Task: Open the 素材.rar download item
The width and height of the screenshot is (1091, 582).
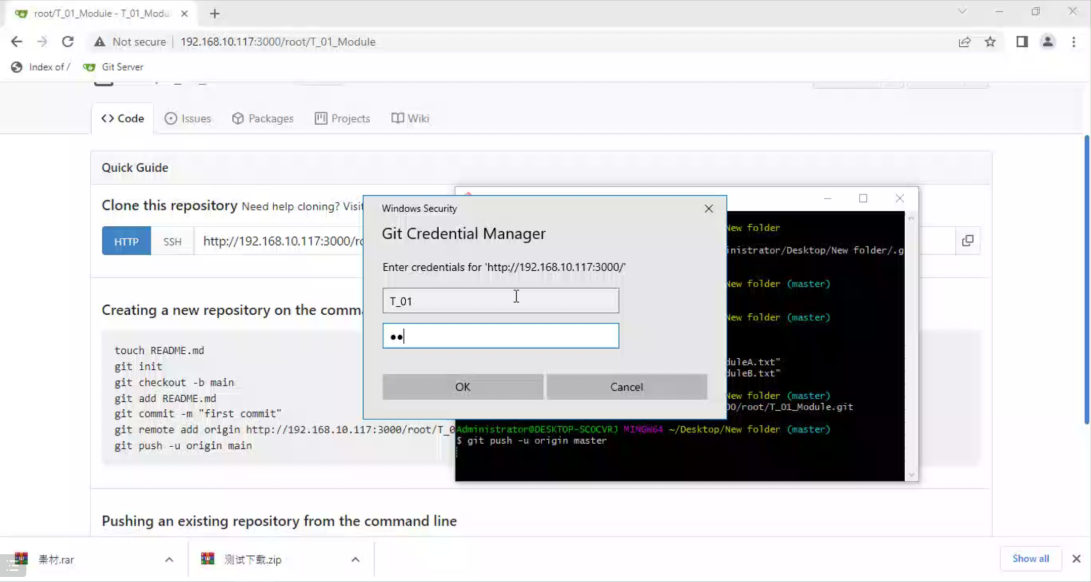Action: point(56,560)
